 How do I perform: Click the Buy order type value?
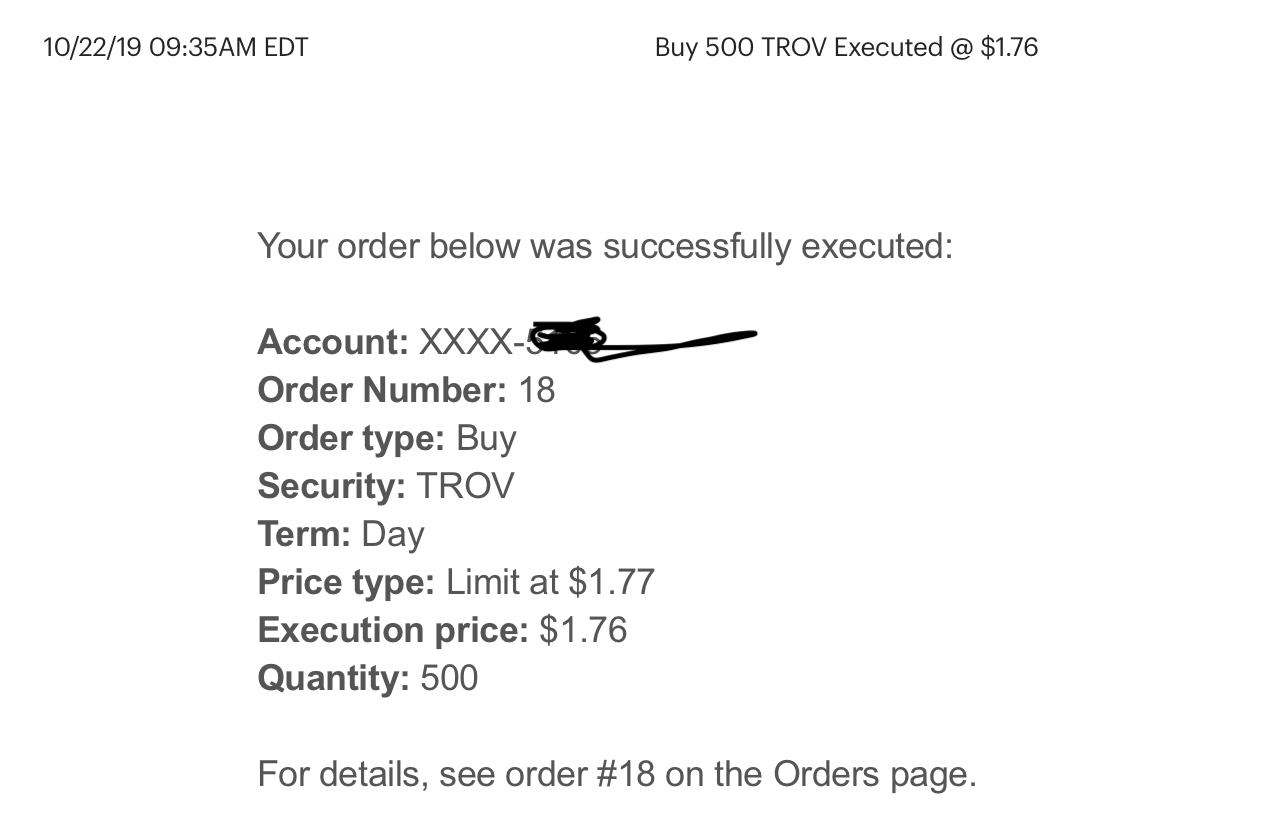[x=486, y=438]
